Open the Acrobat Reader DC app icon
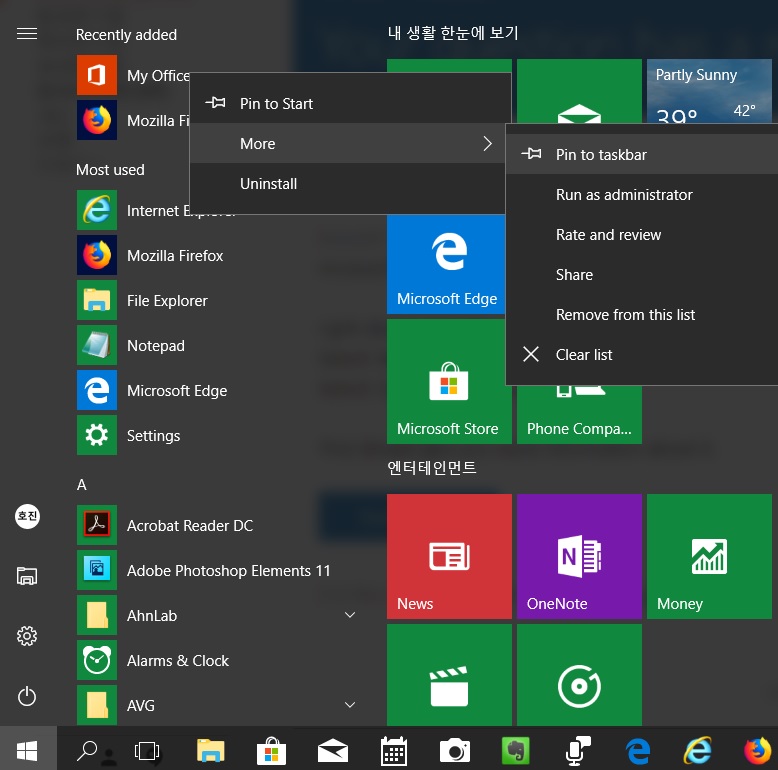This screenshot has width=778, height=770. click(97, 525)
